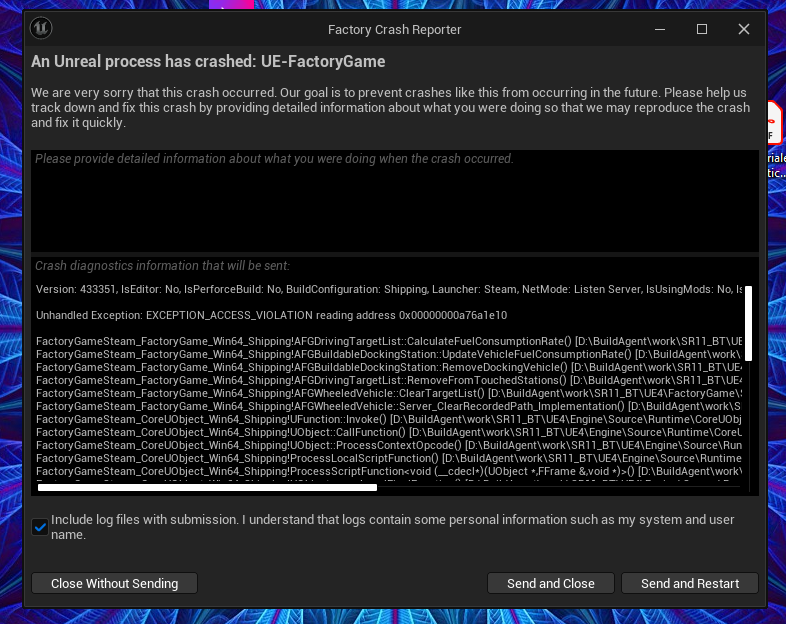Uncheck Include log files with submission
Image resolution: width=786 pixels, height=624 pixels.
40,527
